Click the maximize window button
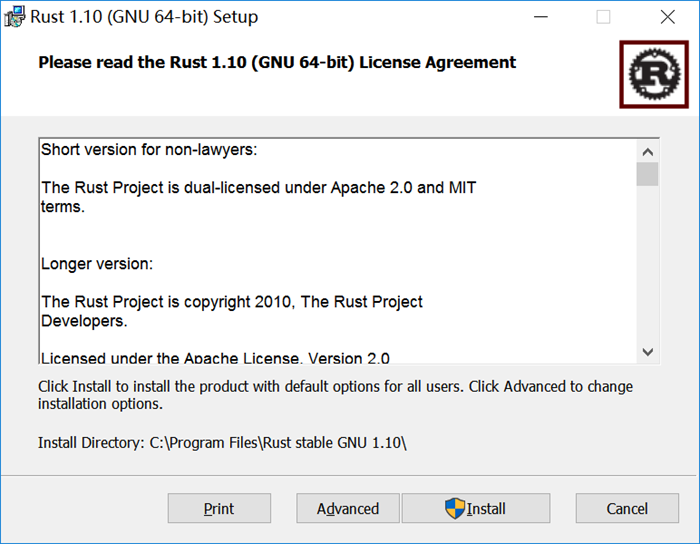The height and width of the screenshot is (544, 700). (603, 17)
